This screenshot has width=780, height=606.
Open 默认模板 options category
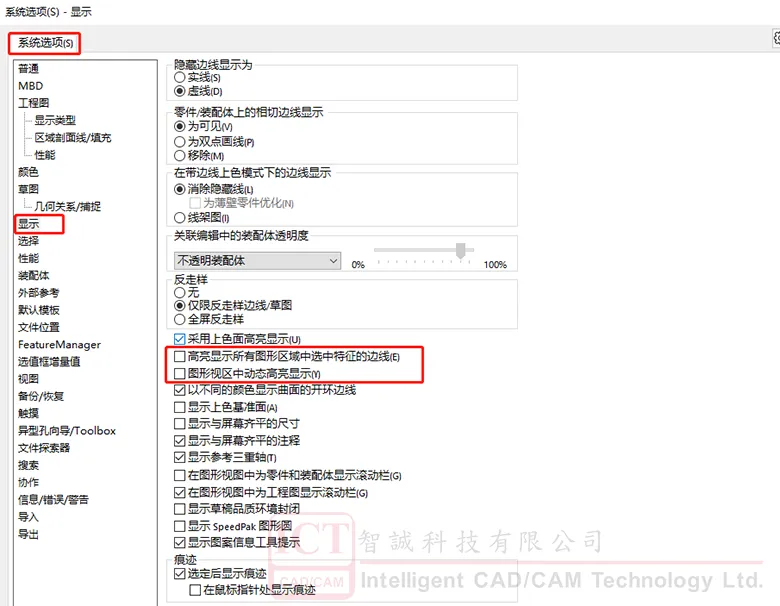pyautogui.click(x=38, y=310)
